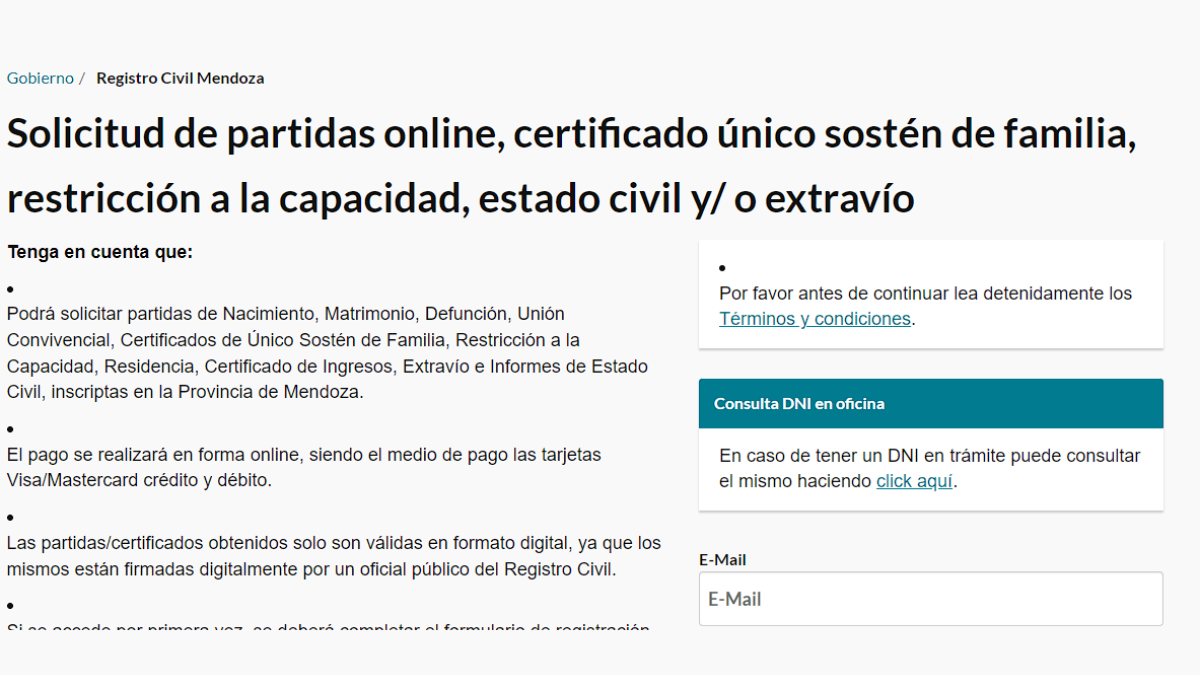Viewport: 1200px width, 675px height.
Task: Open the Gobierno breadcrumb link
Action: tap(40, 77)
